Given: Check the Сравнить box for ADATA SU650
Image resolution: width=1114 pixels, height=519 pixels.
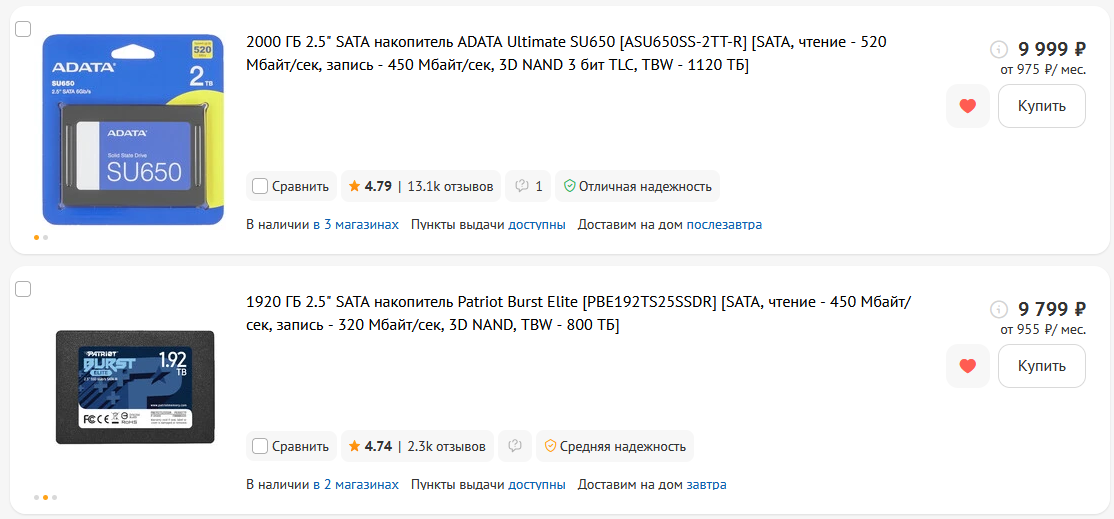Looking at the screenshot, I should pyautogui.click(x=260, y=186).
